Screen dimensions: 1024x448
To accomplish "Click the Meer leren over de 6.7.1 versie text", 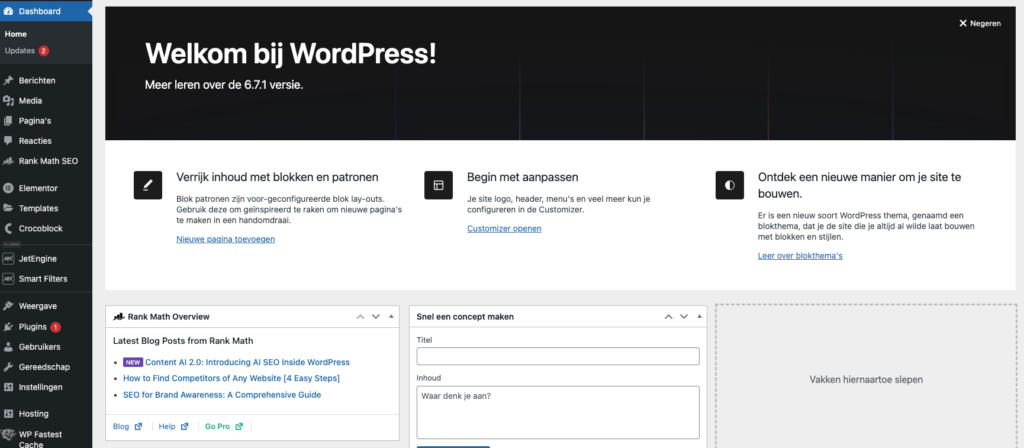I will tap(224, 85).
